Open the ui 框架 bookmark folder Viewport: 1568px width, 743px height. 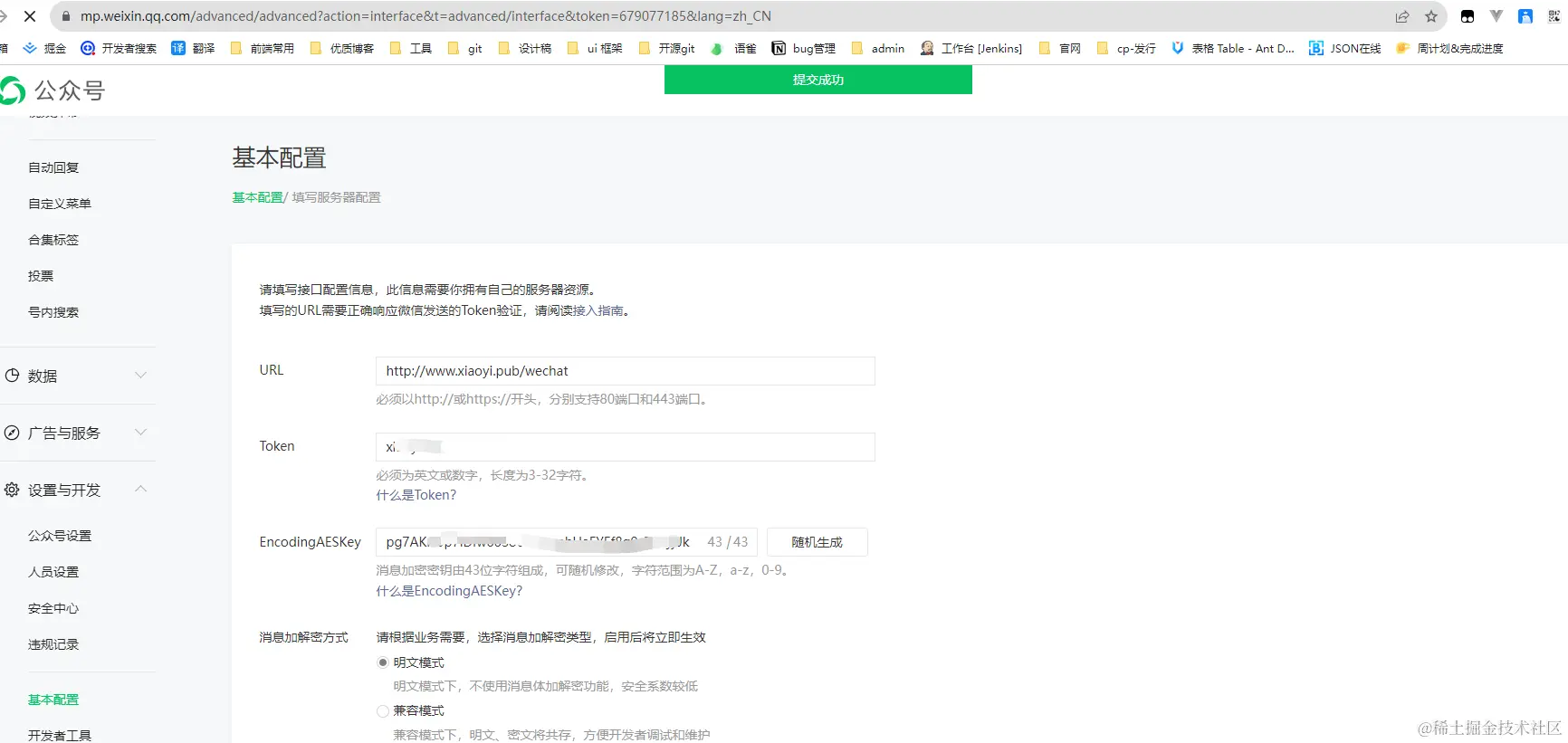coord(595,49)
